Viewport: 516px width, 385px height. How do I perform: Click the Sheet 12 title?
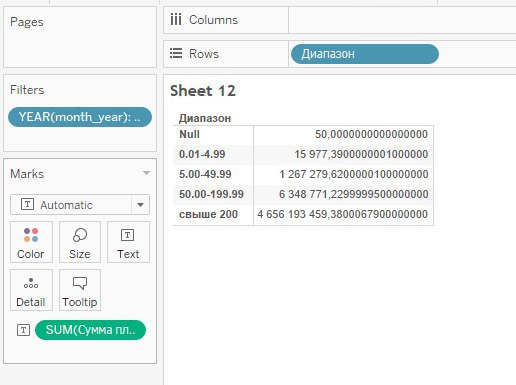click(x=203, y=91)
